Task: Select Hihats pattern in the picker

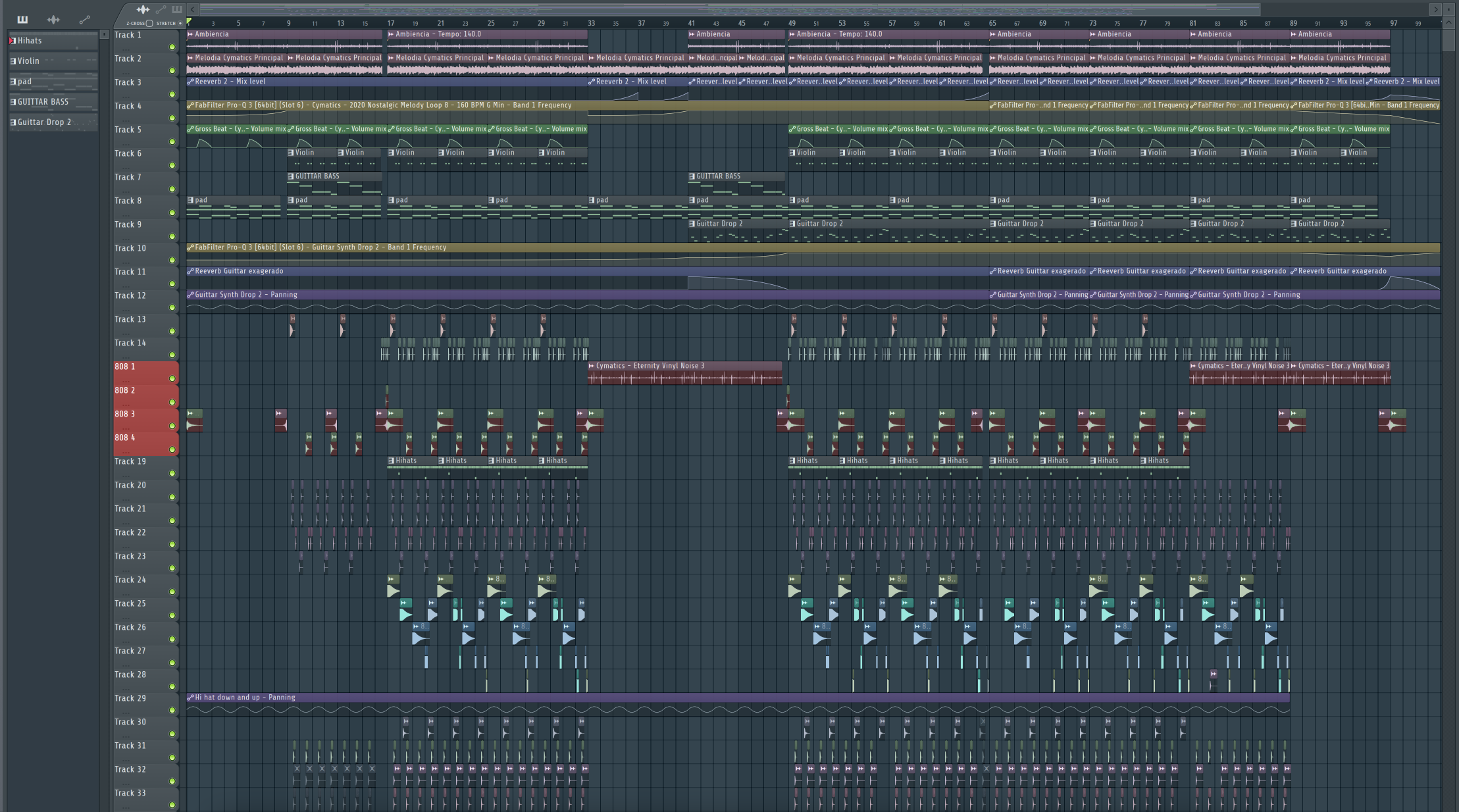Action: point(53,41)
